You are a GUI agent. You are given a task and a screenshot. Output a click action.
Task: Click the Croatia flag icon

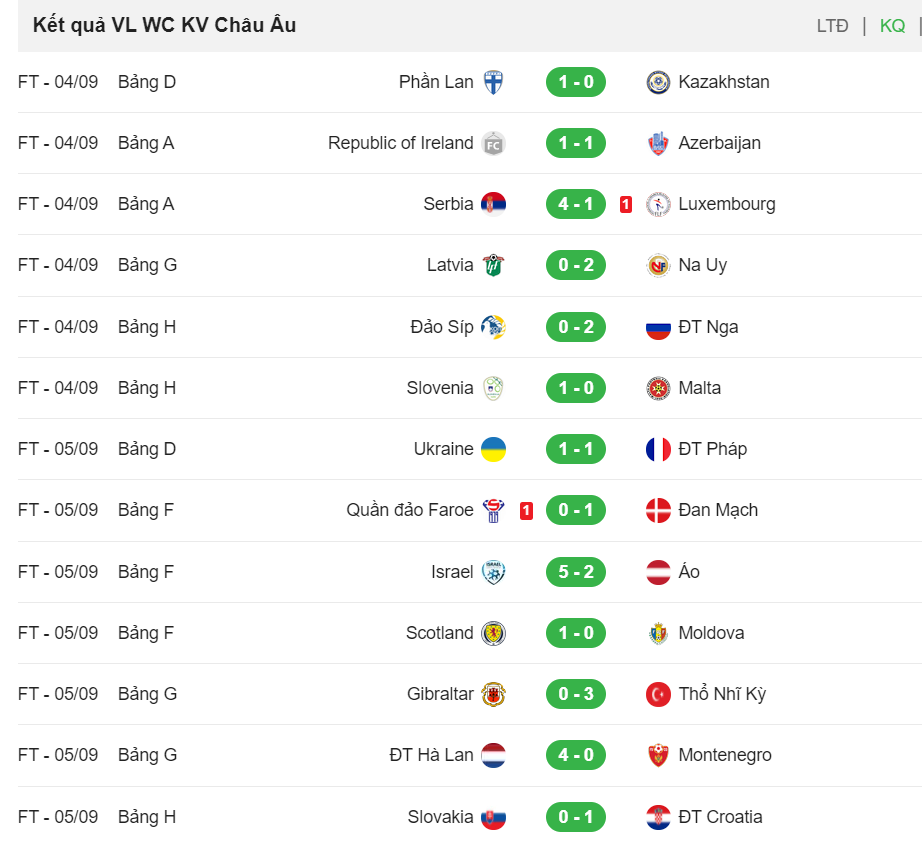click(658, 817)
